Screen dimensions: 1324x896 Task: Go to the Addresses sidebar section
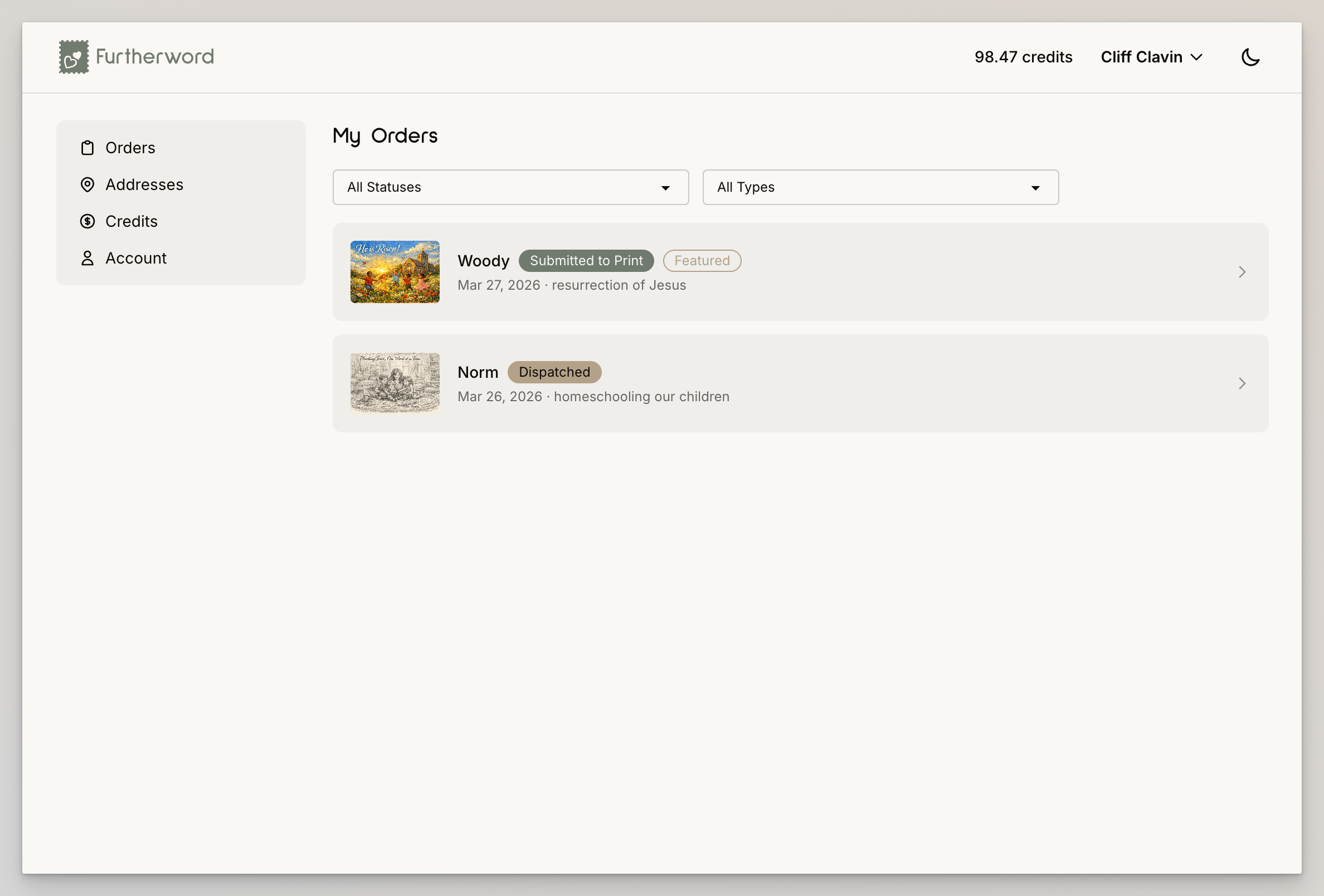[x=144, y=184]
